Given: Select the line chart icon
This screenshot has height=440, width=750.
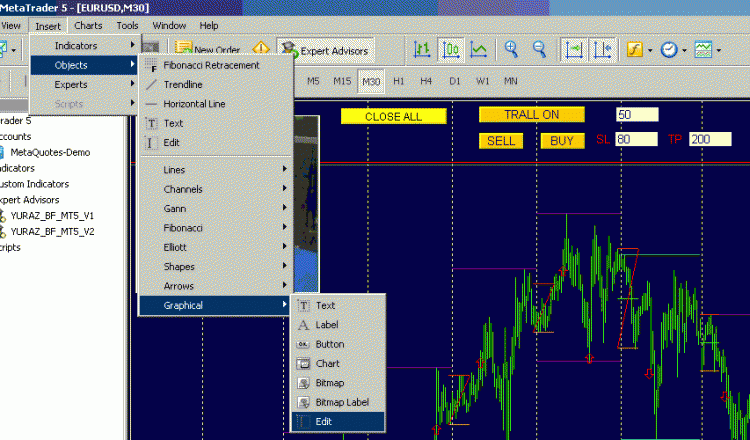Looking at the screenshot, I should (x=479, y=50).
